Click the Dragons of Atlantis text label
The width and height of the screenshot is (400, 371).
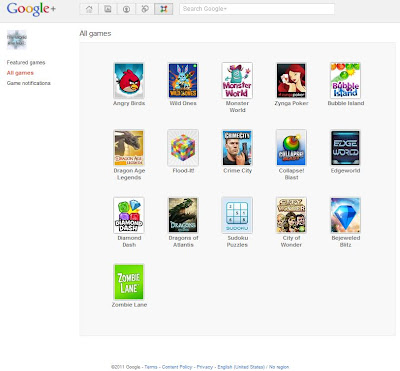point(183,241)
